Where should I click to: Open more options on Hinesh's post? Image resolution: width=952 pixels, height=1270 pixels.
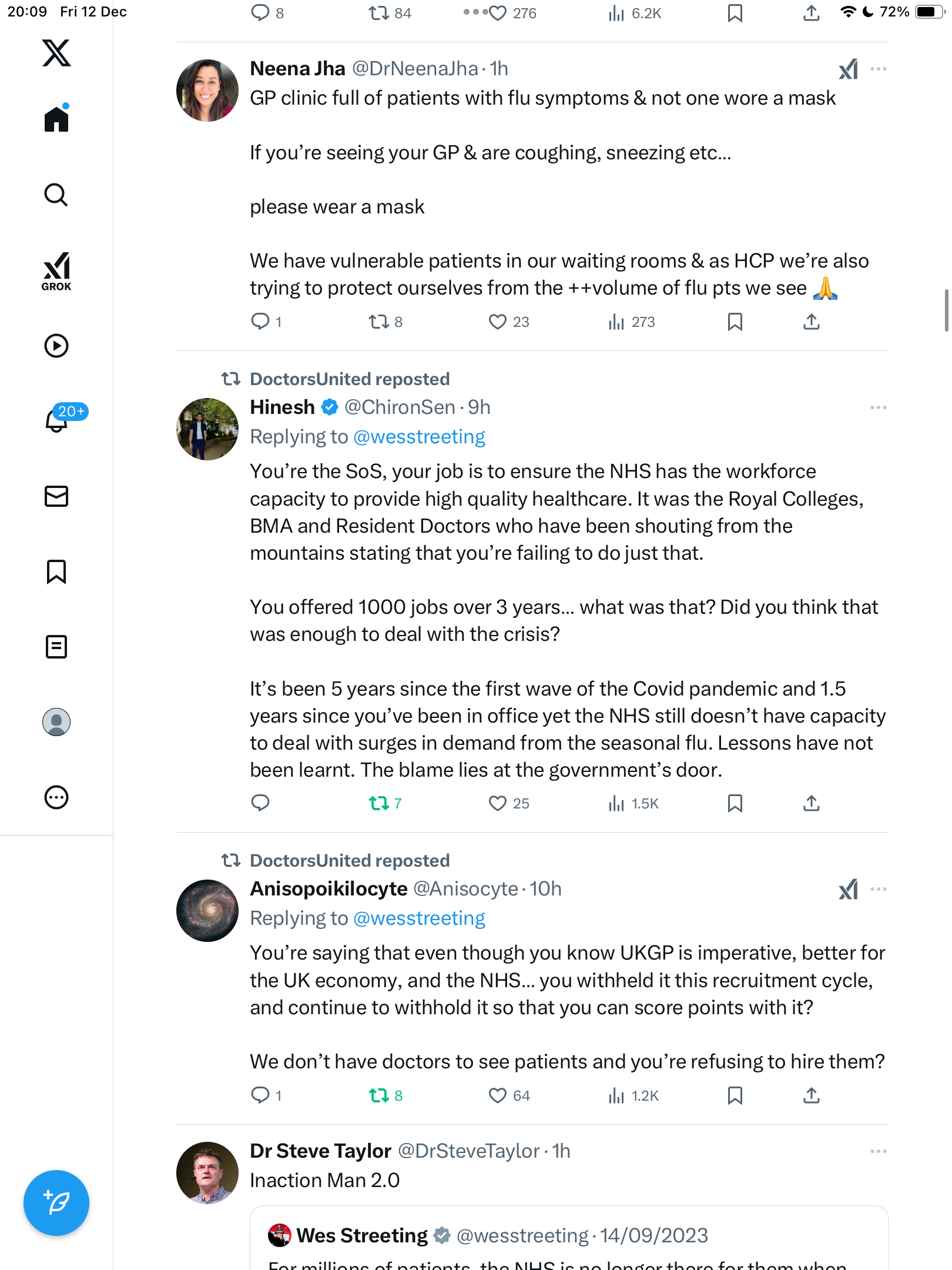pos(878,407)
